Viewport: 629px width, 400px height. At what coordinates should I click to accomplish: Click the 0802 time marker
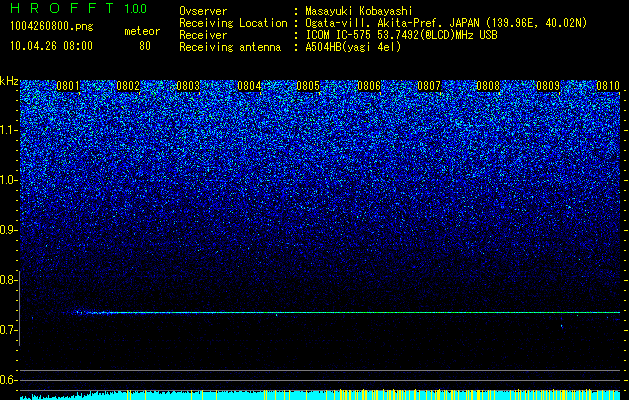pos(128,86)
